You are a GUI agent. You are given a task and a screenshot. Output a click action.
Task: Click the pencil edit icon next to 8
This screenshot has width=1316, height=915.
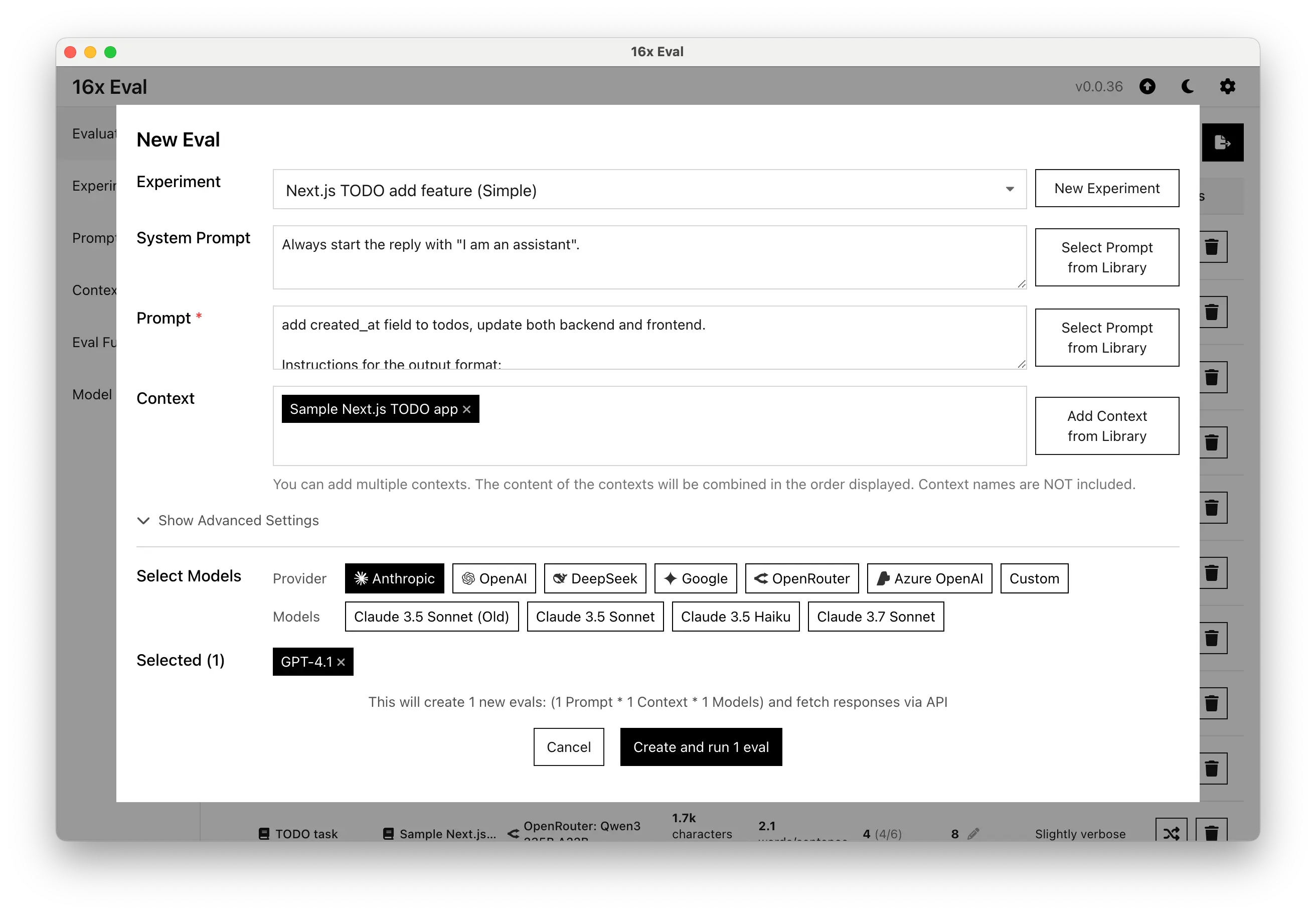click(973, 834)
